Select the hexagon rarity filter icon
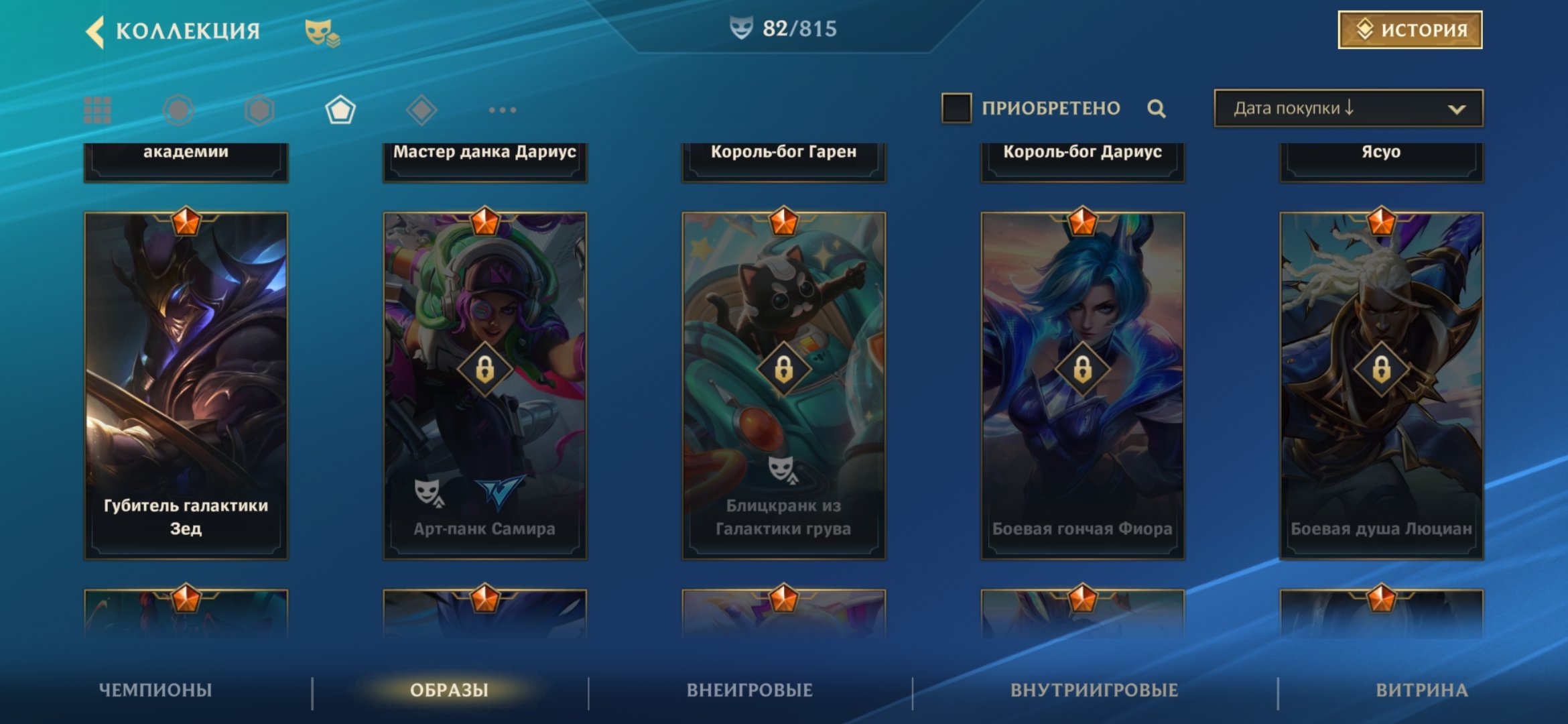 [x=259, y=110]
